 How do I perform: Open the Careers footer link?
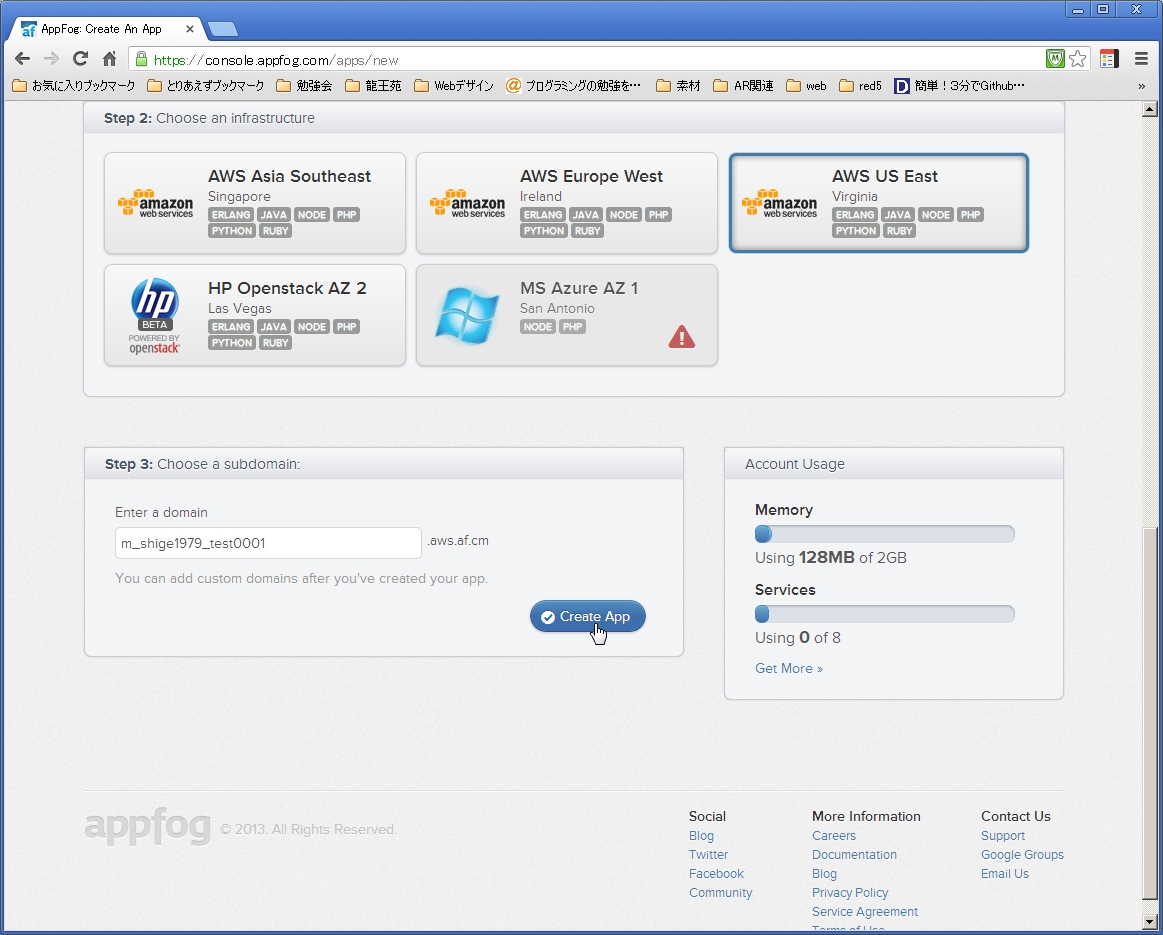pyautogui.click(x=834, y=836)
